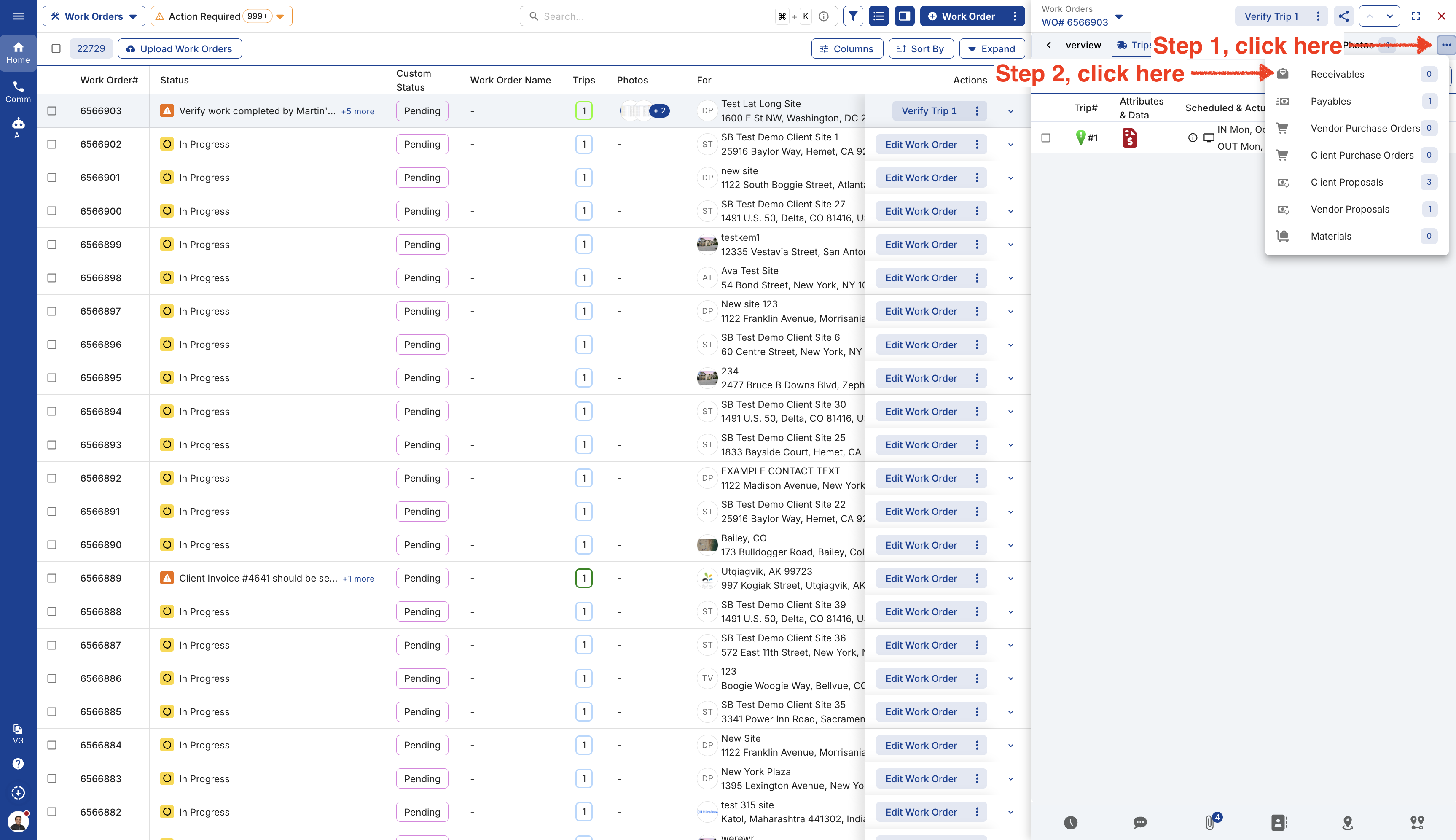This screenshot has height=840, width=1456.
Task: Click Edit Work Order for 6566899
Action: [x=921, y=245]
